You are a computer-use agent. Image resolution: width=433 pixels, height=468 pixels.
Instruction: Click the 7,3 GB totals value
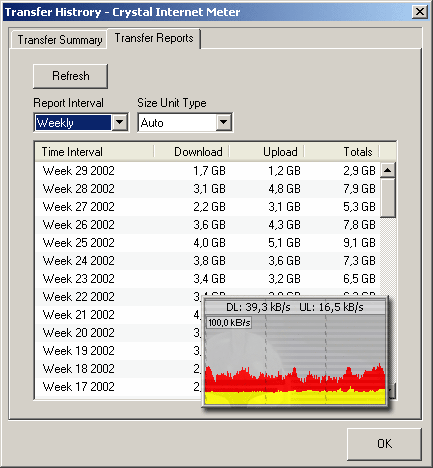pos(359,261)
